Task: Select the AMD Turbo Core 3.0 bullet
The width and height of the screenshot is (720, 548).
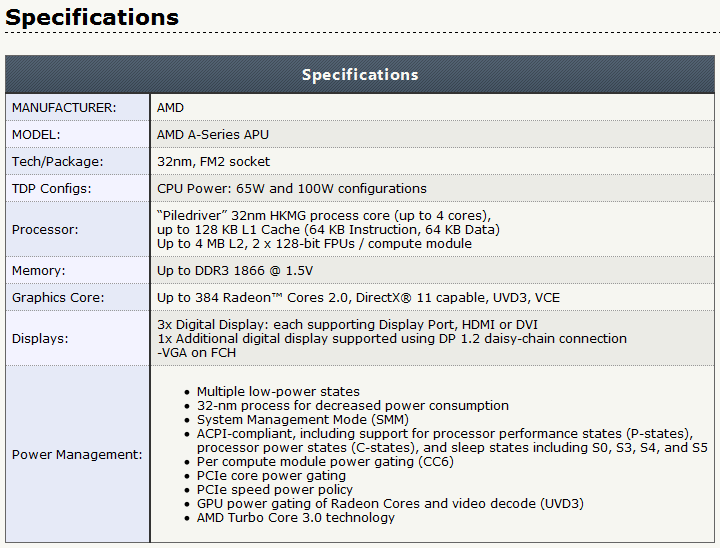Action: click(296, 518)
